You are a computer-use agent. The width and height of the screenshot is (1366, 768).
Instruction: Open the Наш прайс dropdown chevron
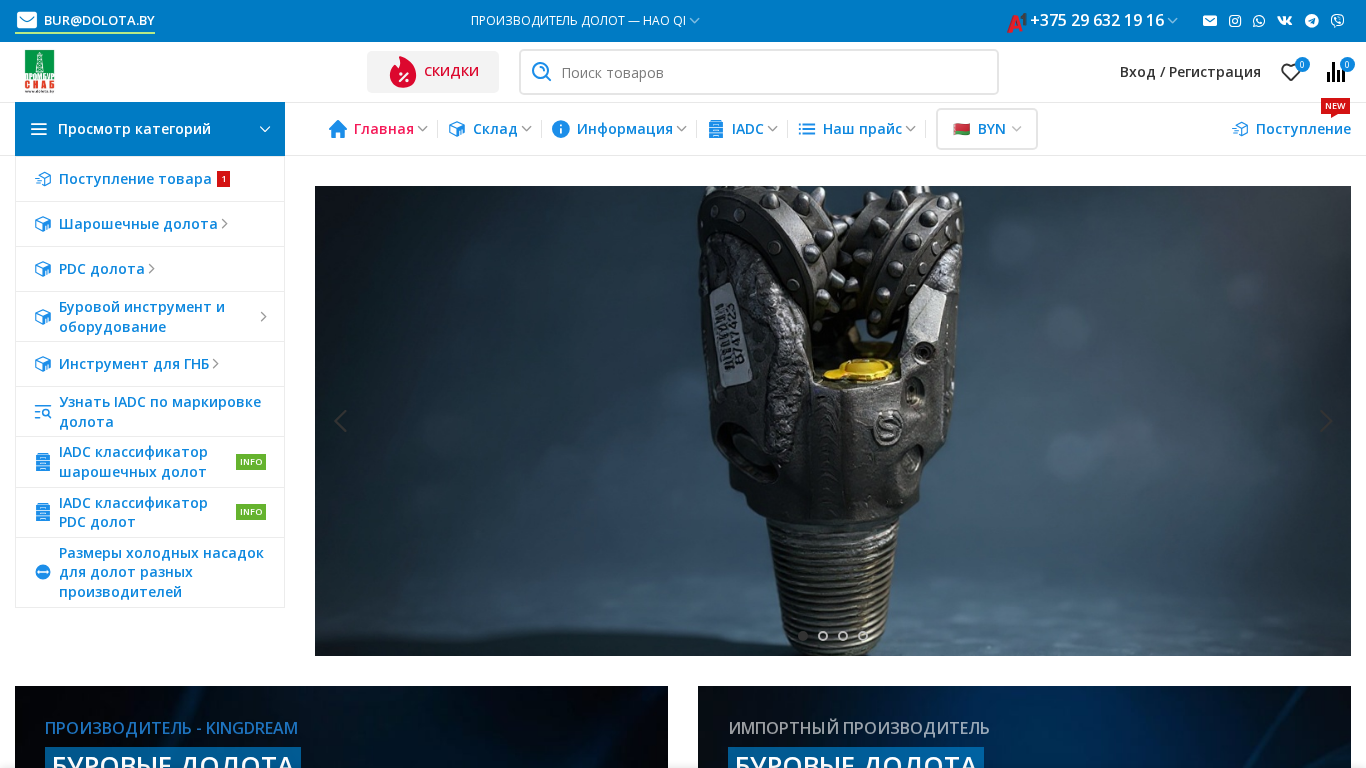(911, 129)
